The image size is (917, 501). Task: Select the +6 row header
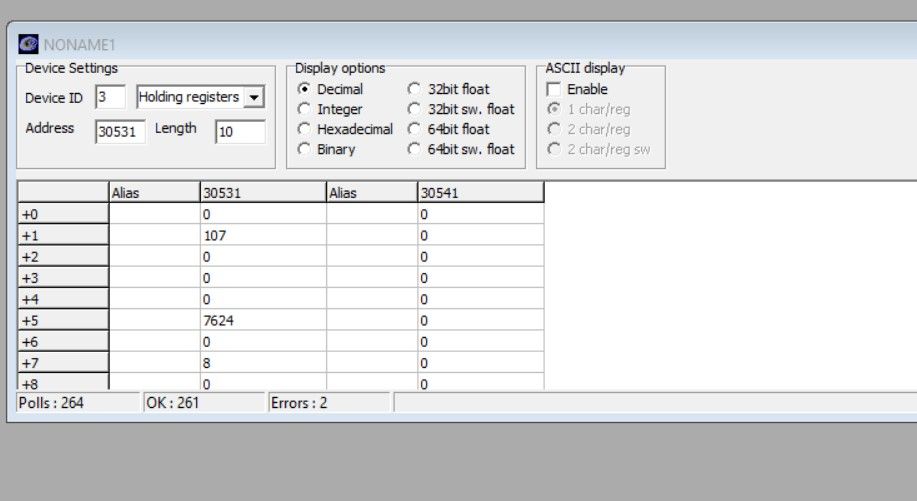[x=63, y=341]
